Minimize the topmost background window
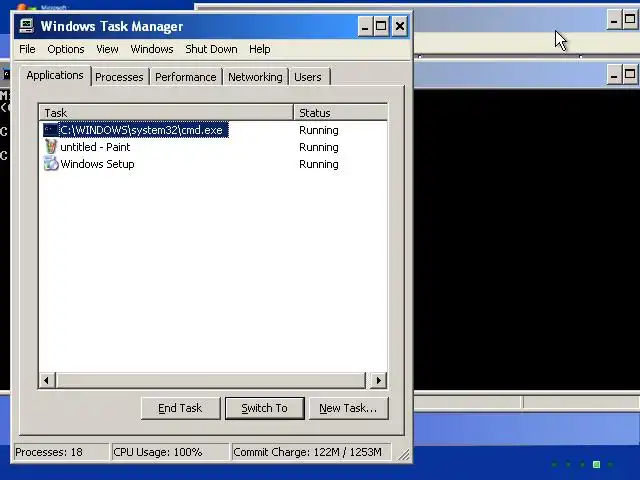 coord(614,20)
